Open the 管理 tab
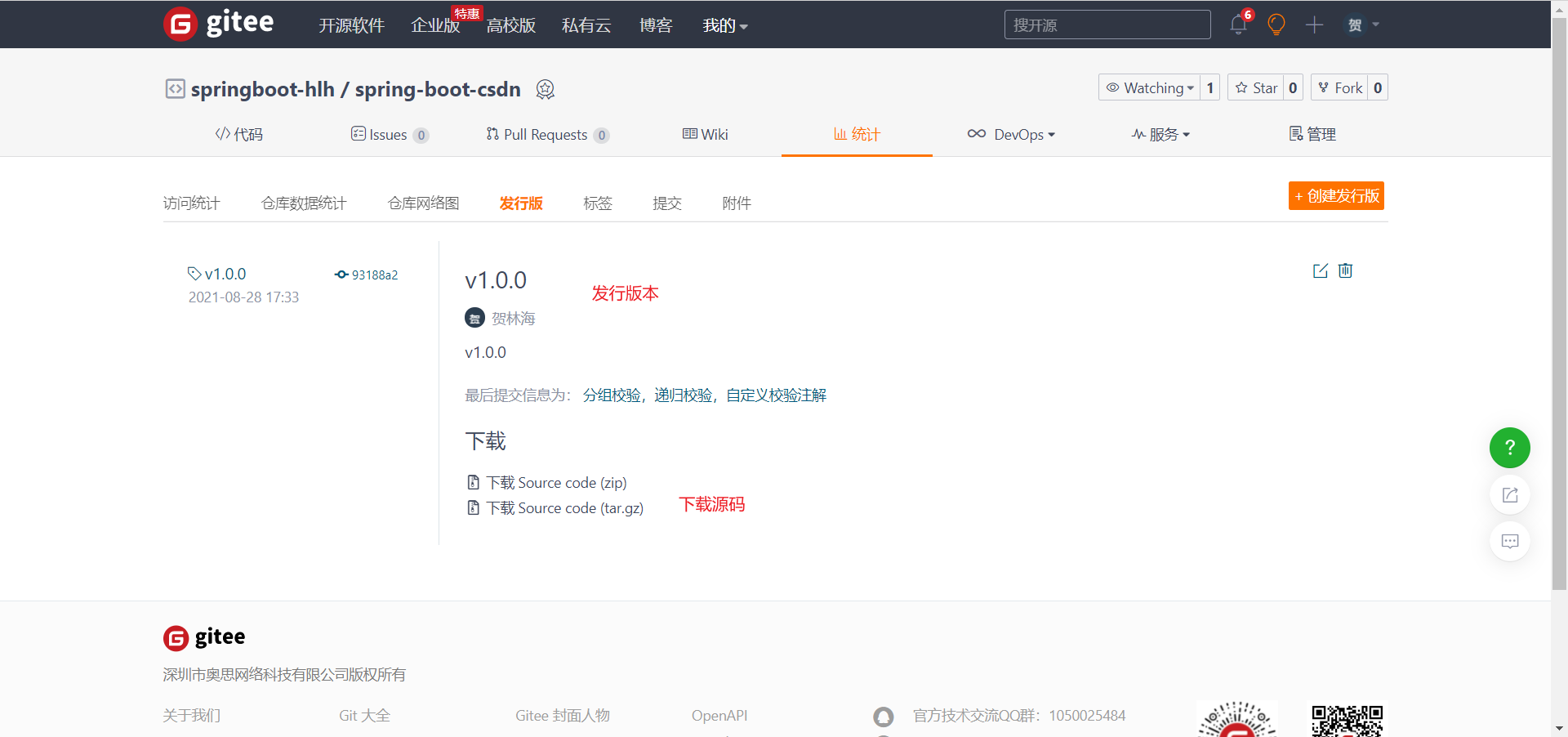1568x737 pixels. pyautogui.click(x=1312, y=134)
